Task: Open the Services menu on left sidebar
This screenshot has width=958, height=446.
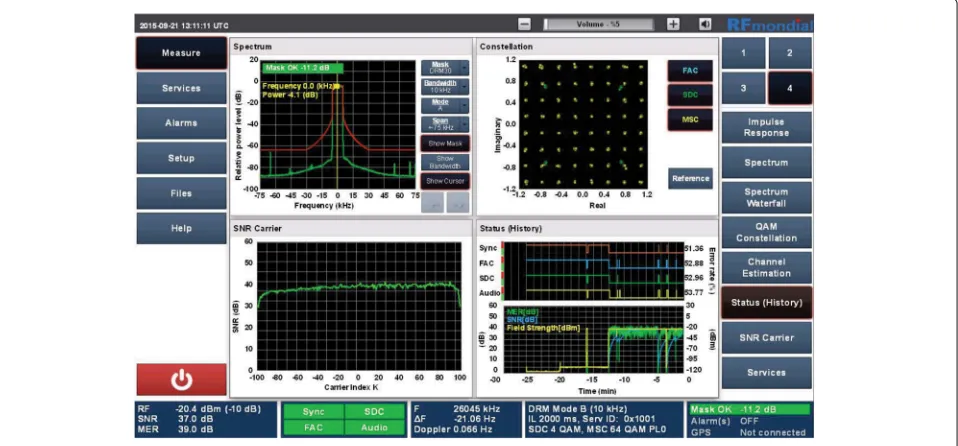Action: point(181,88)
